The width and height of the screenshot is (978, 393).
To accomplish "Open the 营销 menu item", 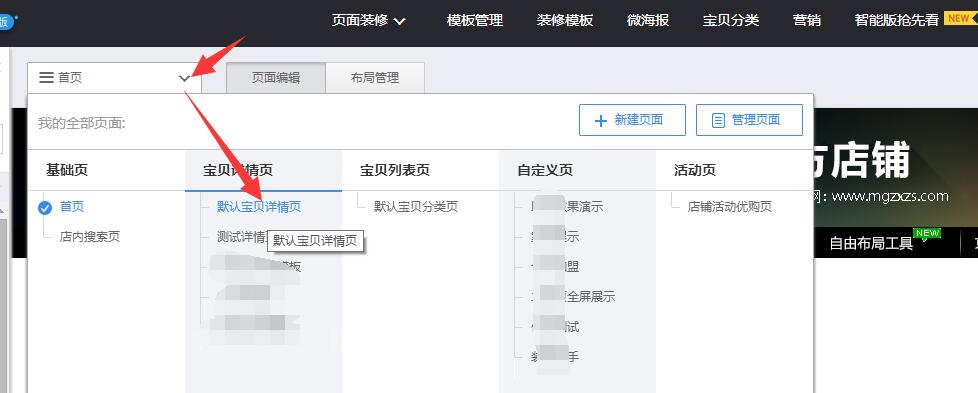I will click(806, 20).
